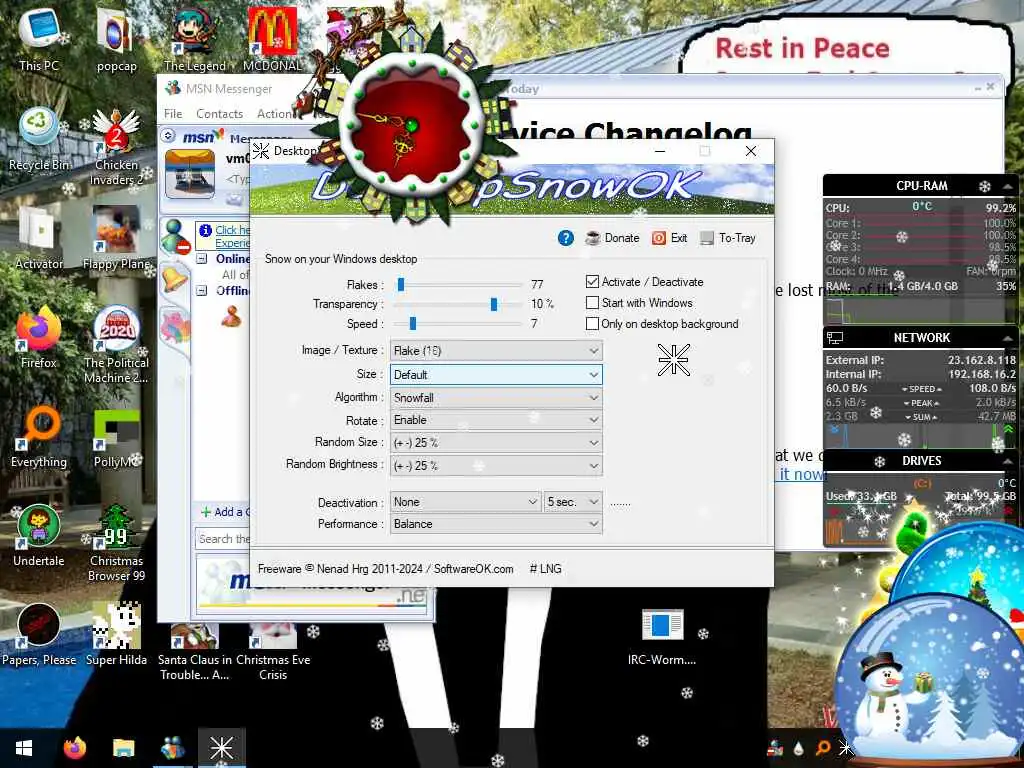Launch the Undertale shortcut
Viewport: 1024px width, 768px height.
[39, 536]
